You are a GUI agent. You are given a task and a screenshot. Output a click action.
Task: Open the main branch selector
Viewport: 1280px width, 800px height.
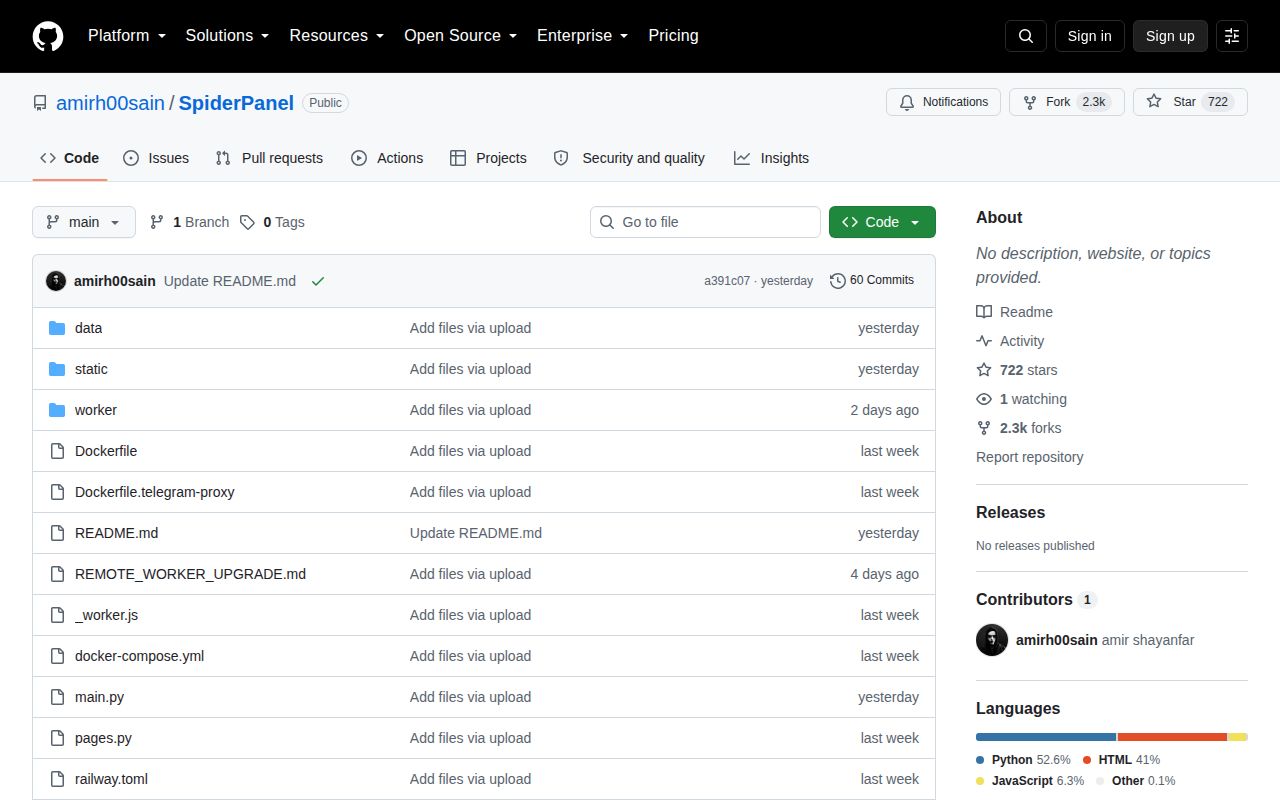[84, 222]
